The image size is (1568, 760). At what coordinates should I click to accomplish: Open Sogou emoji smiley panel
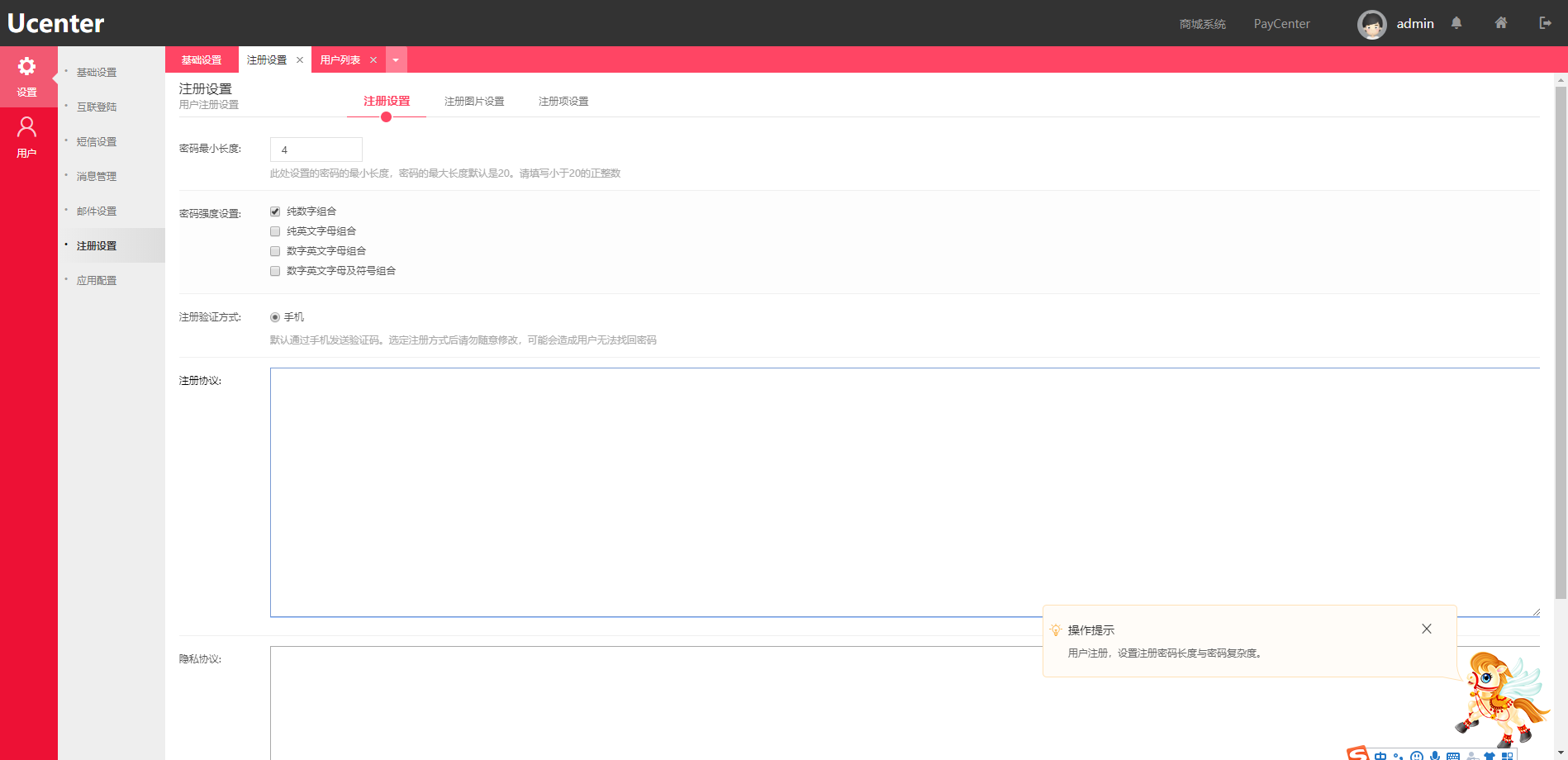coord(1417,756)
